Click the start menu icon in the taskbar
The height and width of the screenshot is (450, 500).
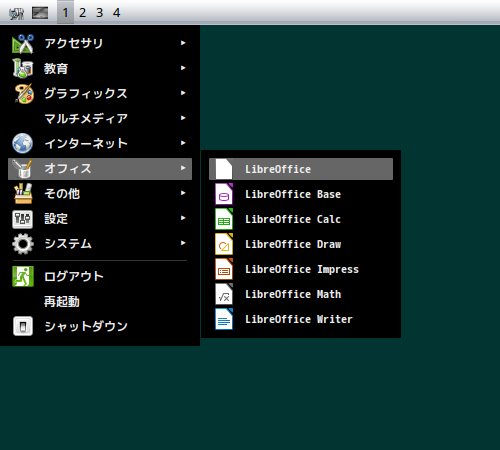[x=16, y=13]
